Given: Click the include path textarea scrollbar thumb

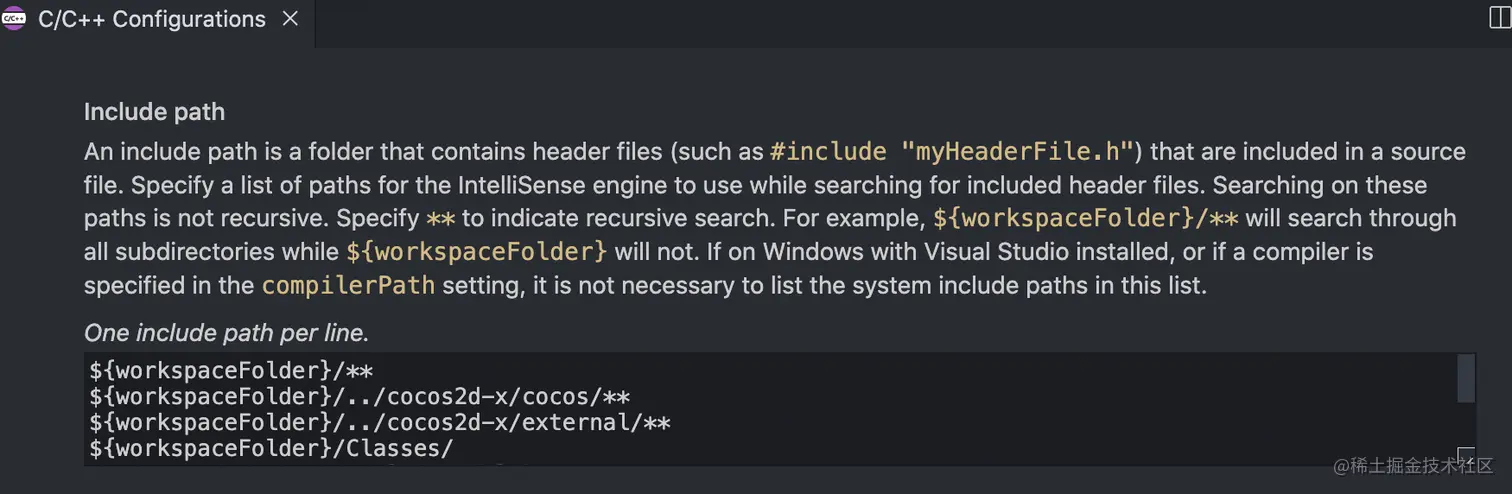Looking at the screenshot, I should [x=1466, y=377].
